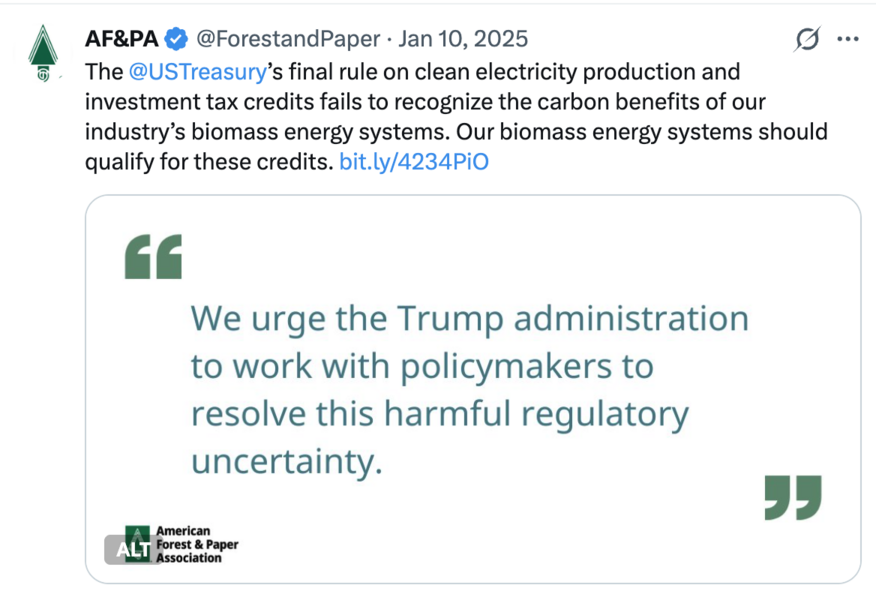Click the green closing quotation mark graphic

click(x=792, y=497)
